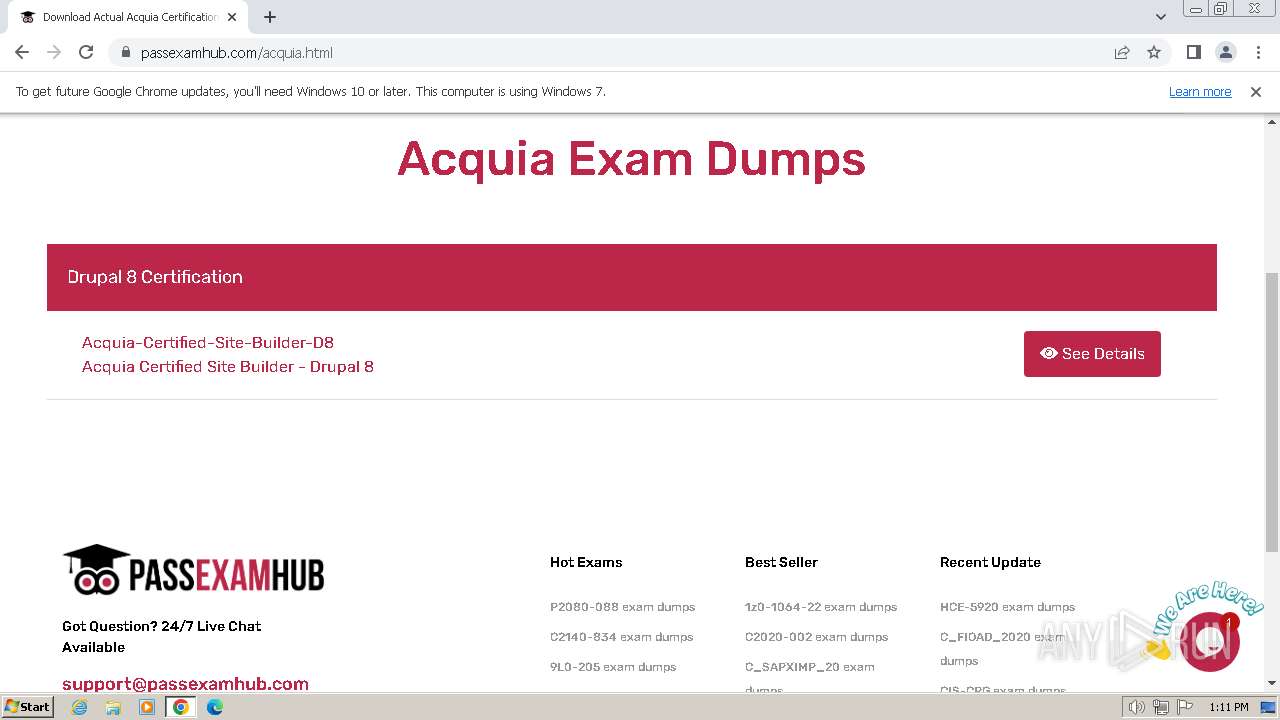Open a new browser tab
The image size is (1280, 720).
[270, 17]
